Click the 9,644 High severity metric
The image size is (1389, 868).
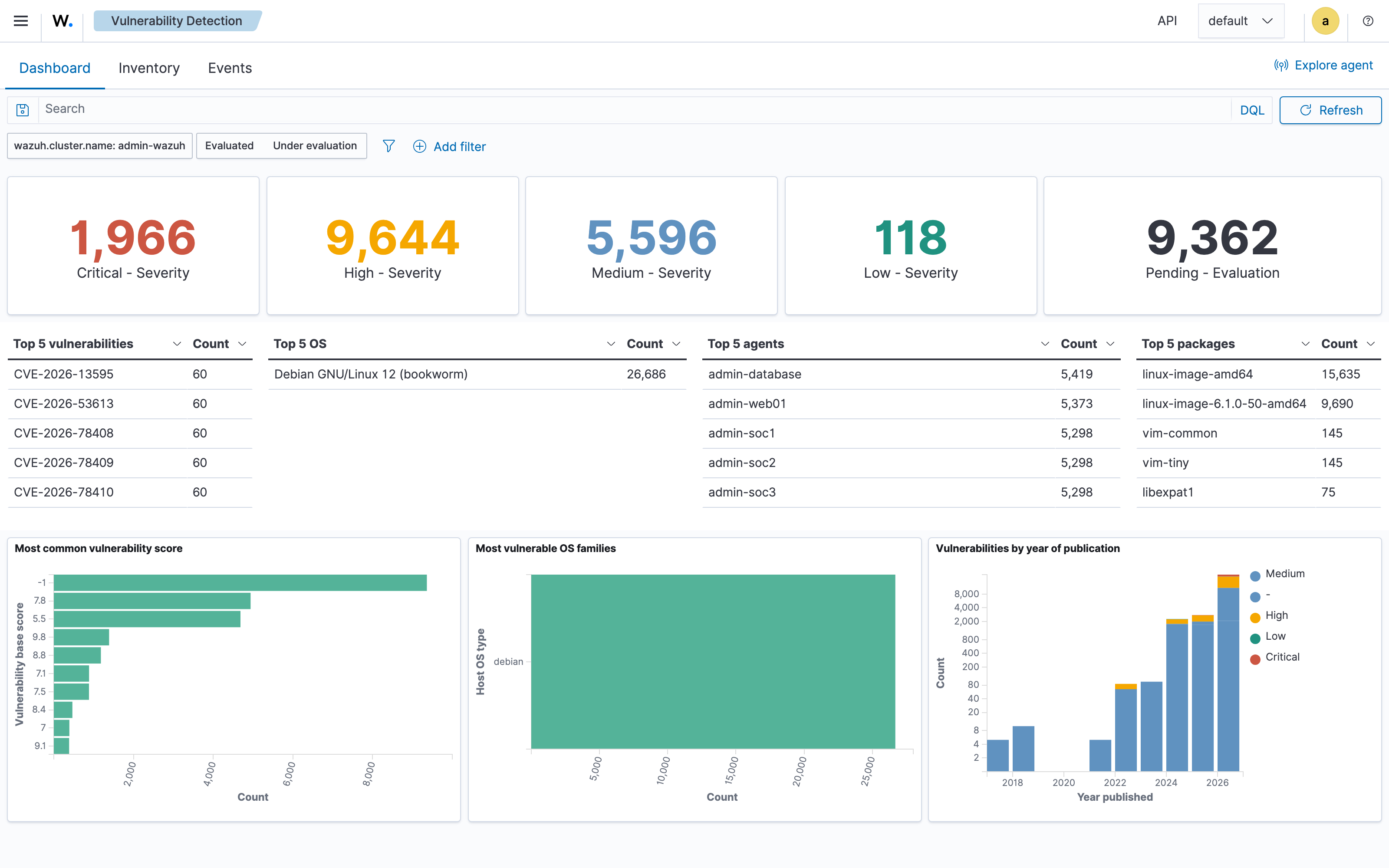(392, 238)
